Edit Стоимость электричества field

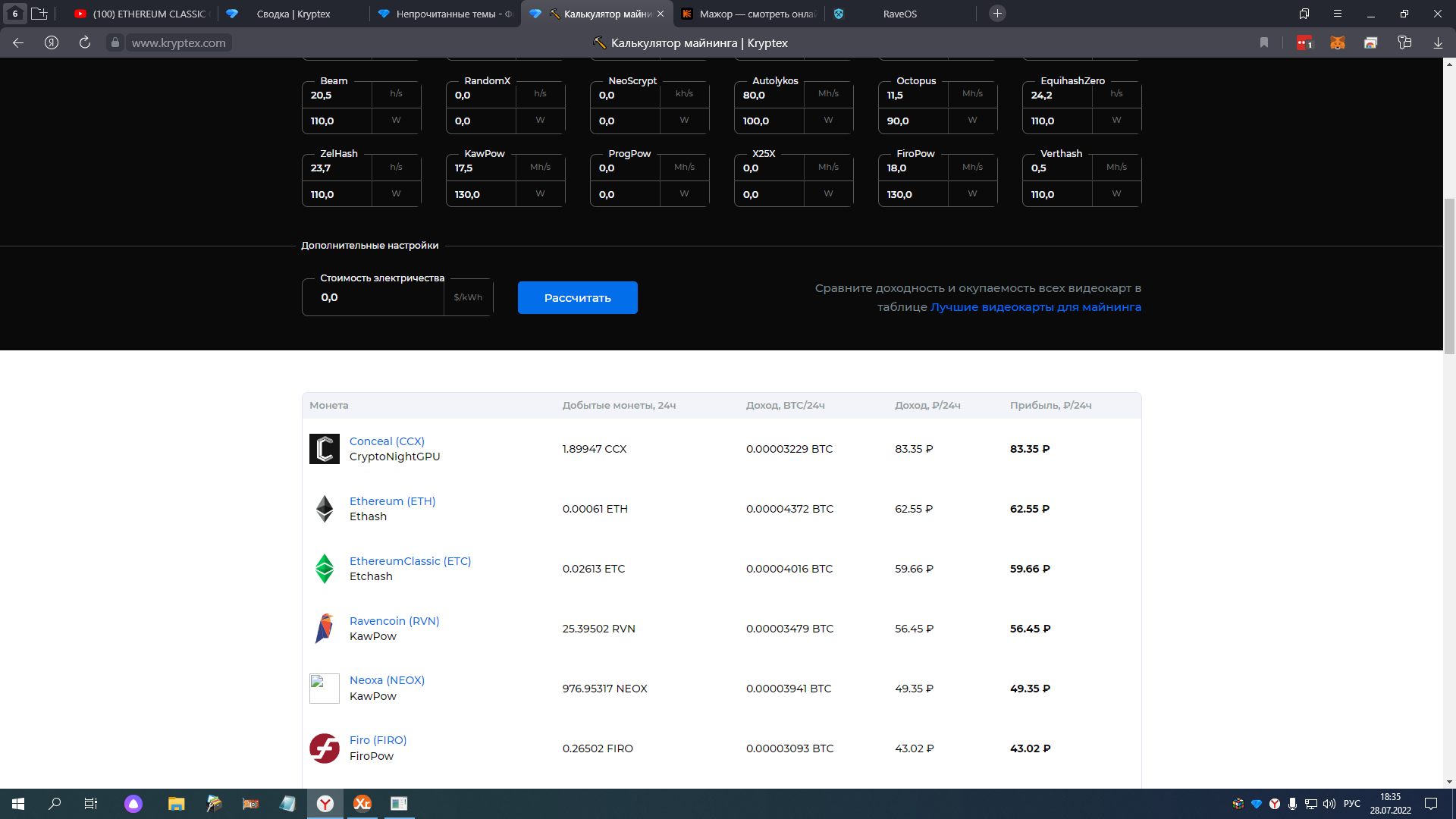372,298
